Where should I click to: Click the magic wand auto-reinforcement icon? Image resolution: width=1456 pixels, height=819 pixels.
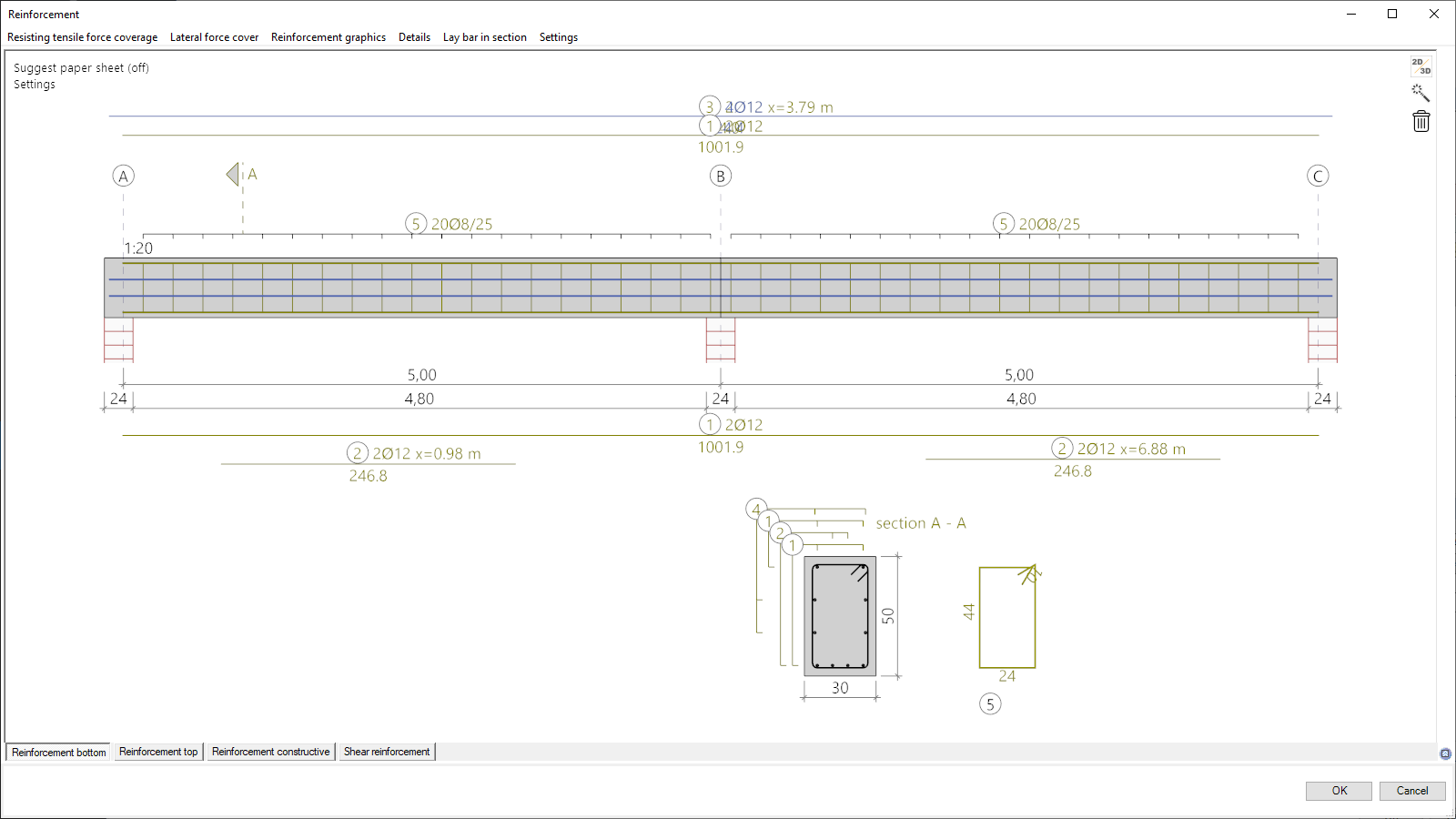(x=1421, y=93)
